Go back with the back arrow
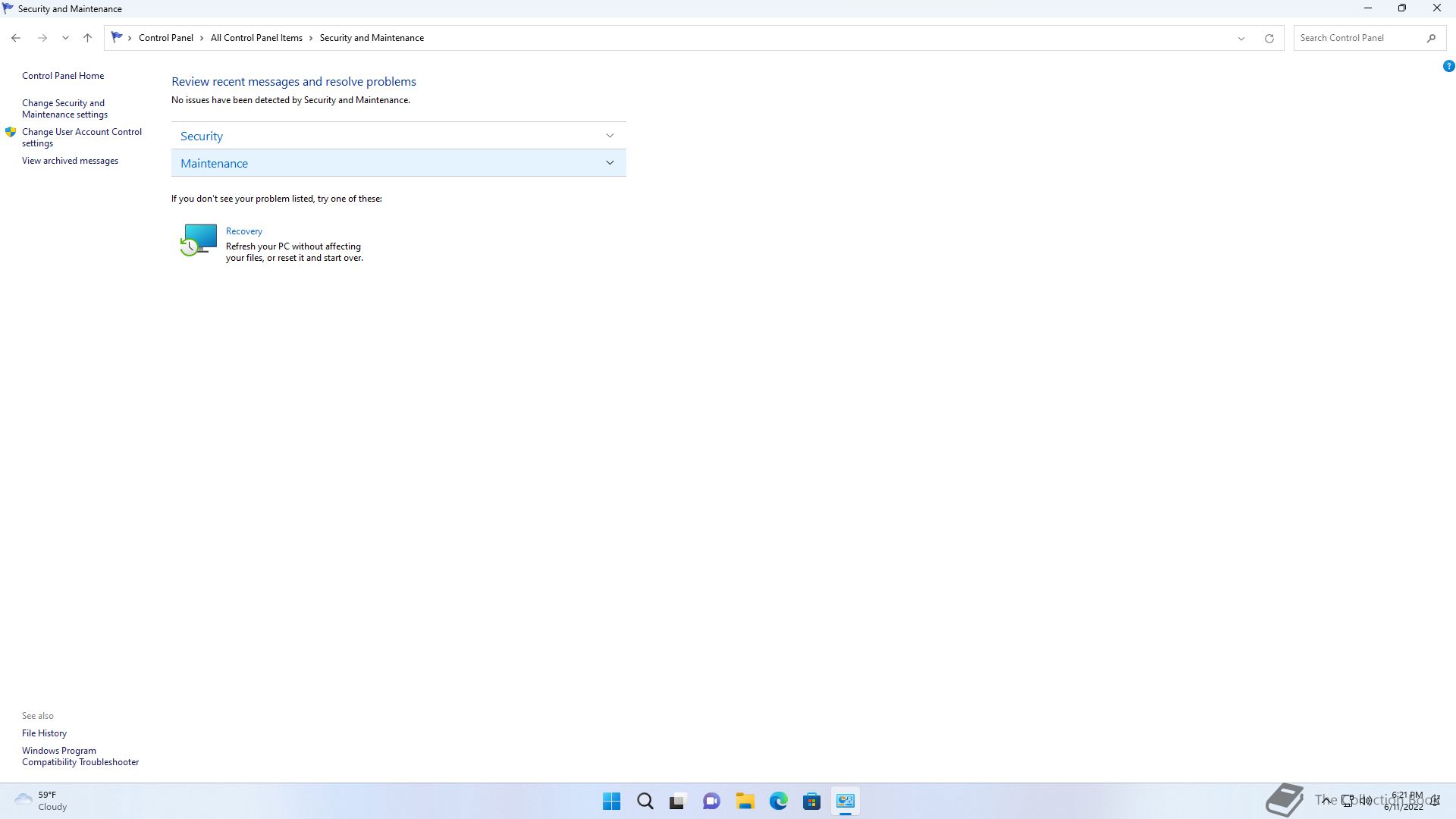 pyautogui.click(x=16, y=38)
